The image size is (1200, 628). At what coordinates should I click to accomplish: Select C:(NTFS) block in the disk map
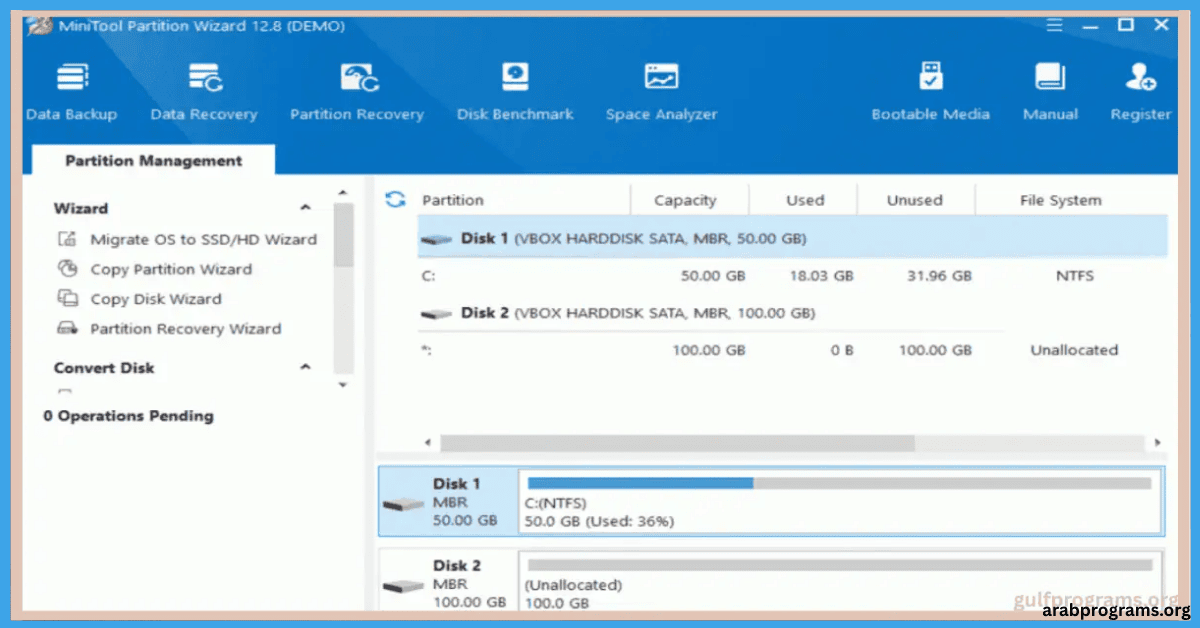(840, 501)
